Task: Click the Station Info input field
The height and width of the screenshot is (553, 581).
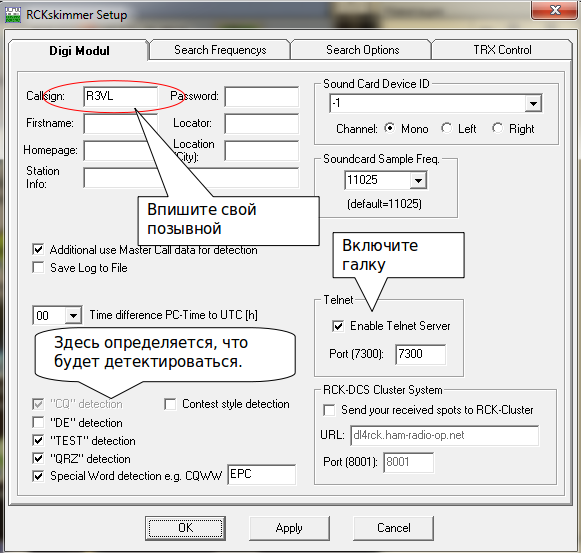Action: click(191, 178)
